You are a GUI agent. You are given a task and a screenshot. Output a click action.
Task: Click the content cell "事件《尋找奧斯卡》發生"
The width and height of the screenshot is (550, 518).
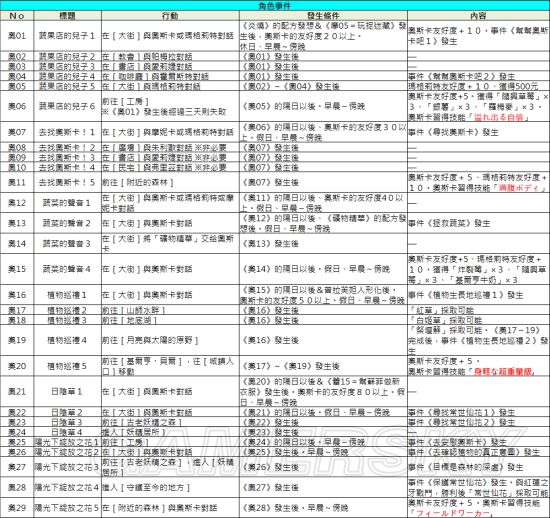[478, 132]
